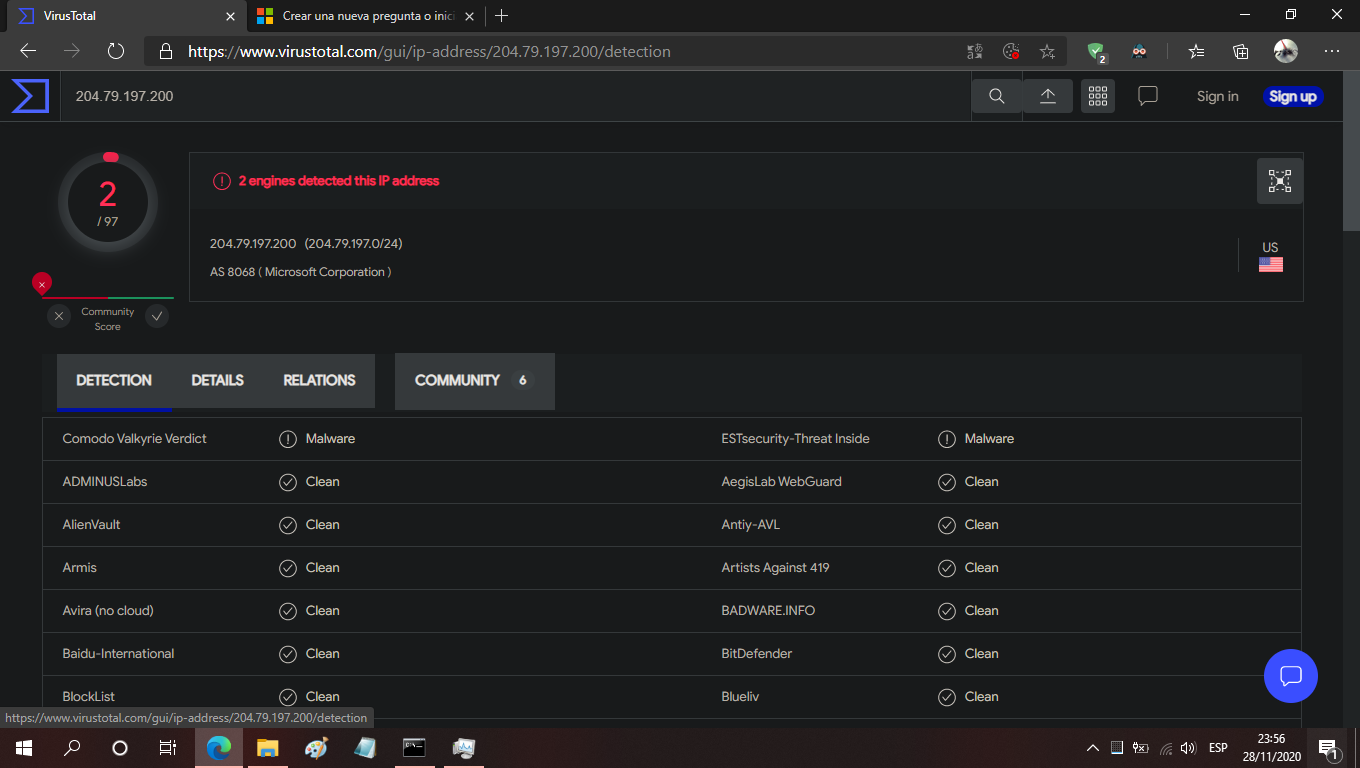Open the blue chat support bubble
Image resolution: width=1360 pixels, height=768 pixels.
tap(1291, 676)
